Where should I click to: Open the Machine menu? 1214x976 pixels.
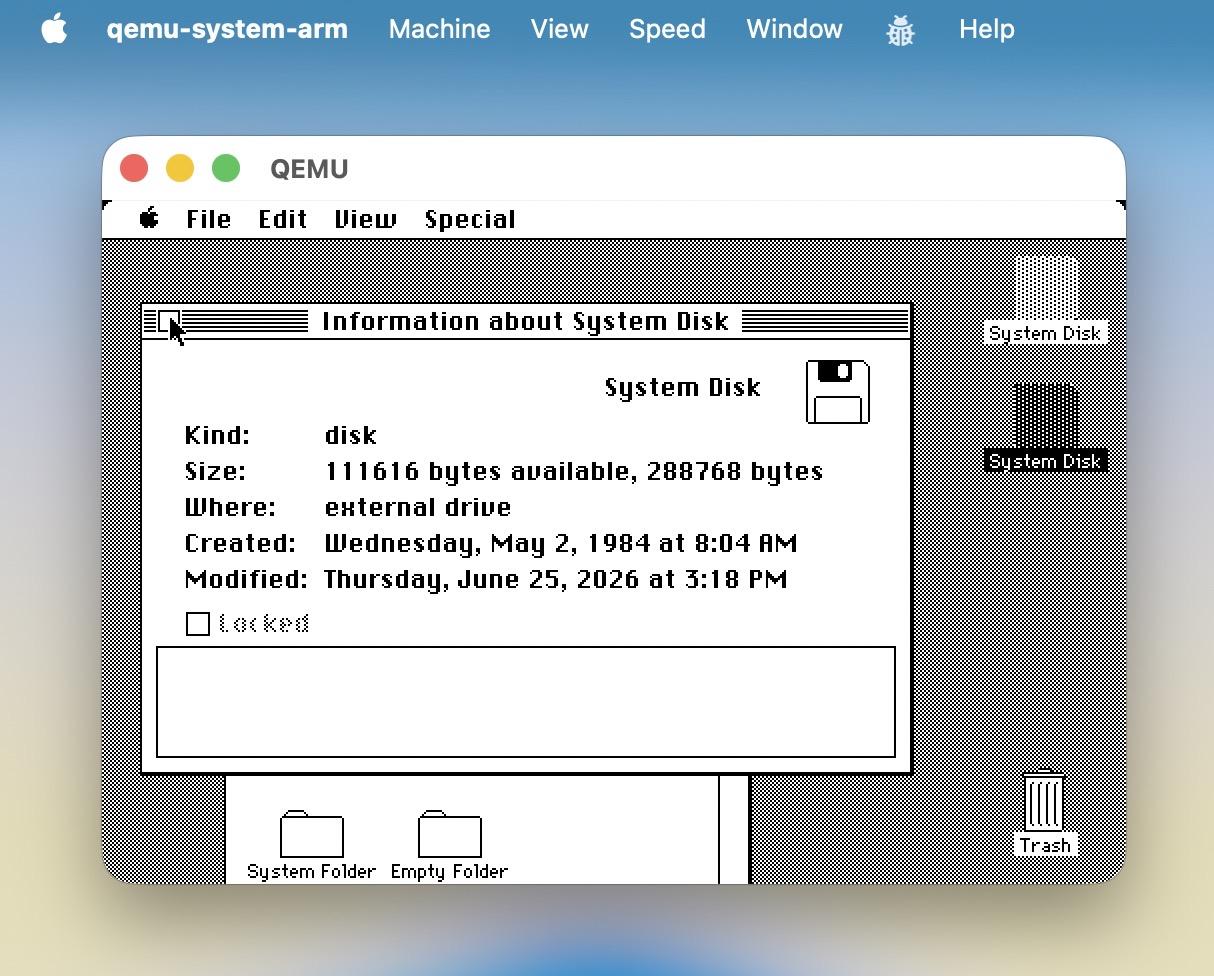[x=439, y=29]
